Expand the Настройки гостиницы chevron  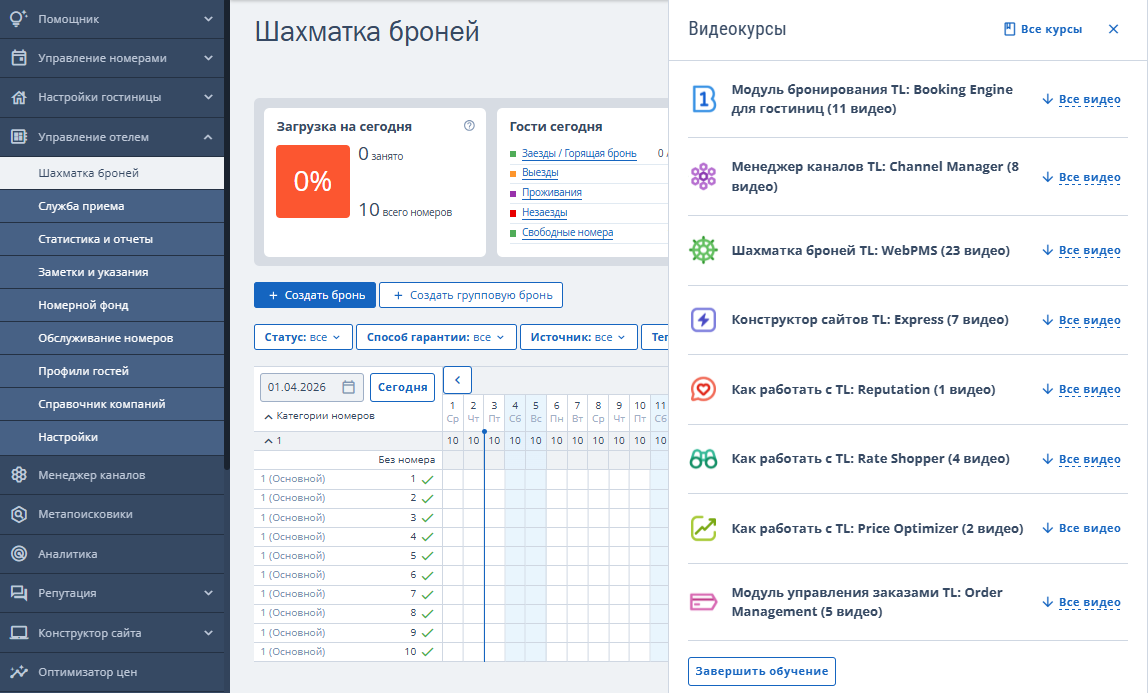(209, 97)
